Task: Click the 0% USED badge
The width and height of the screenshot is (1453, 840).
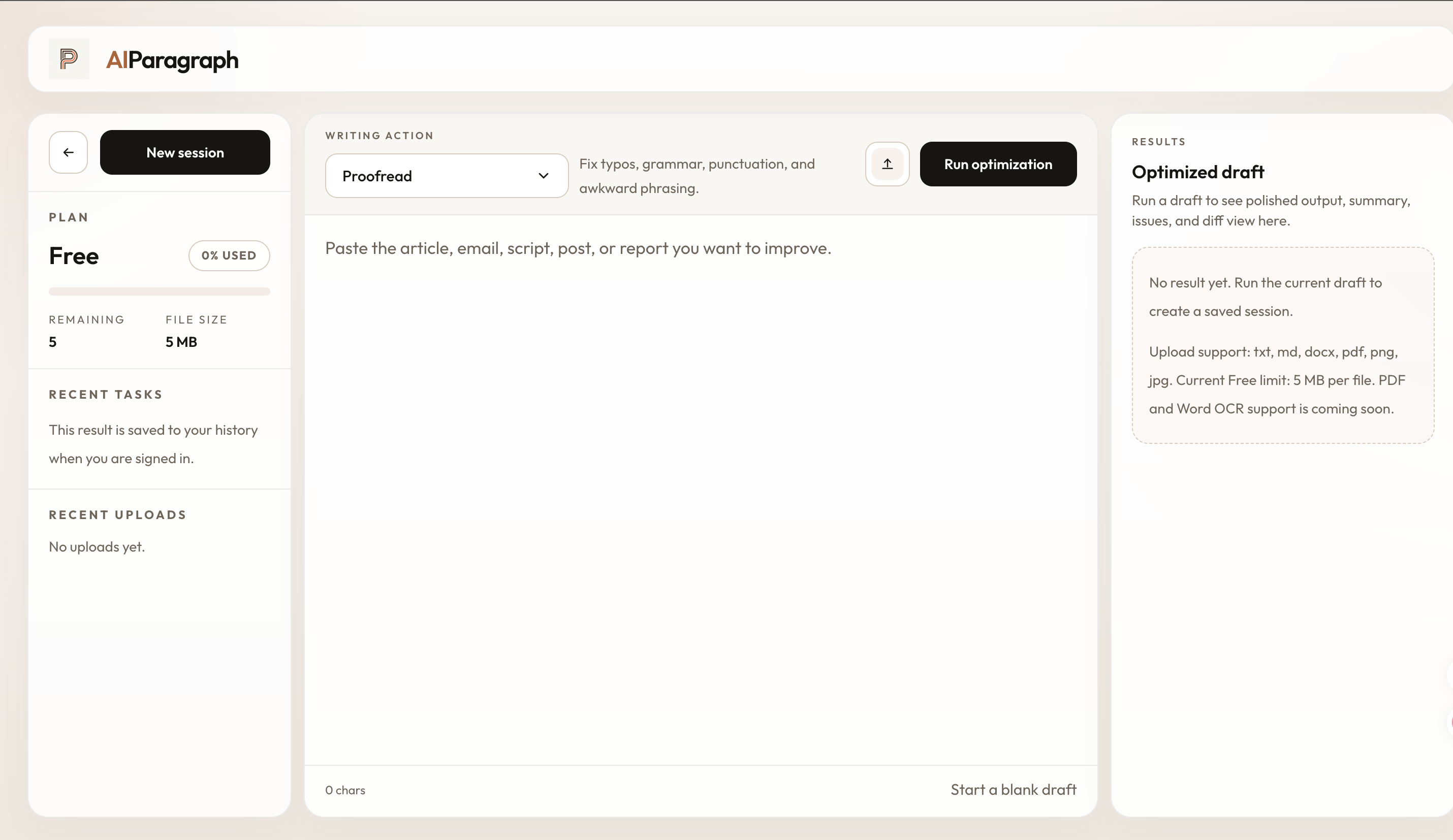Action: 228,255
